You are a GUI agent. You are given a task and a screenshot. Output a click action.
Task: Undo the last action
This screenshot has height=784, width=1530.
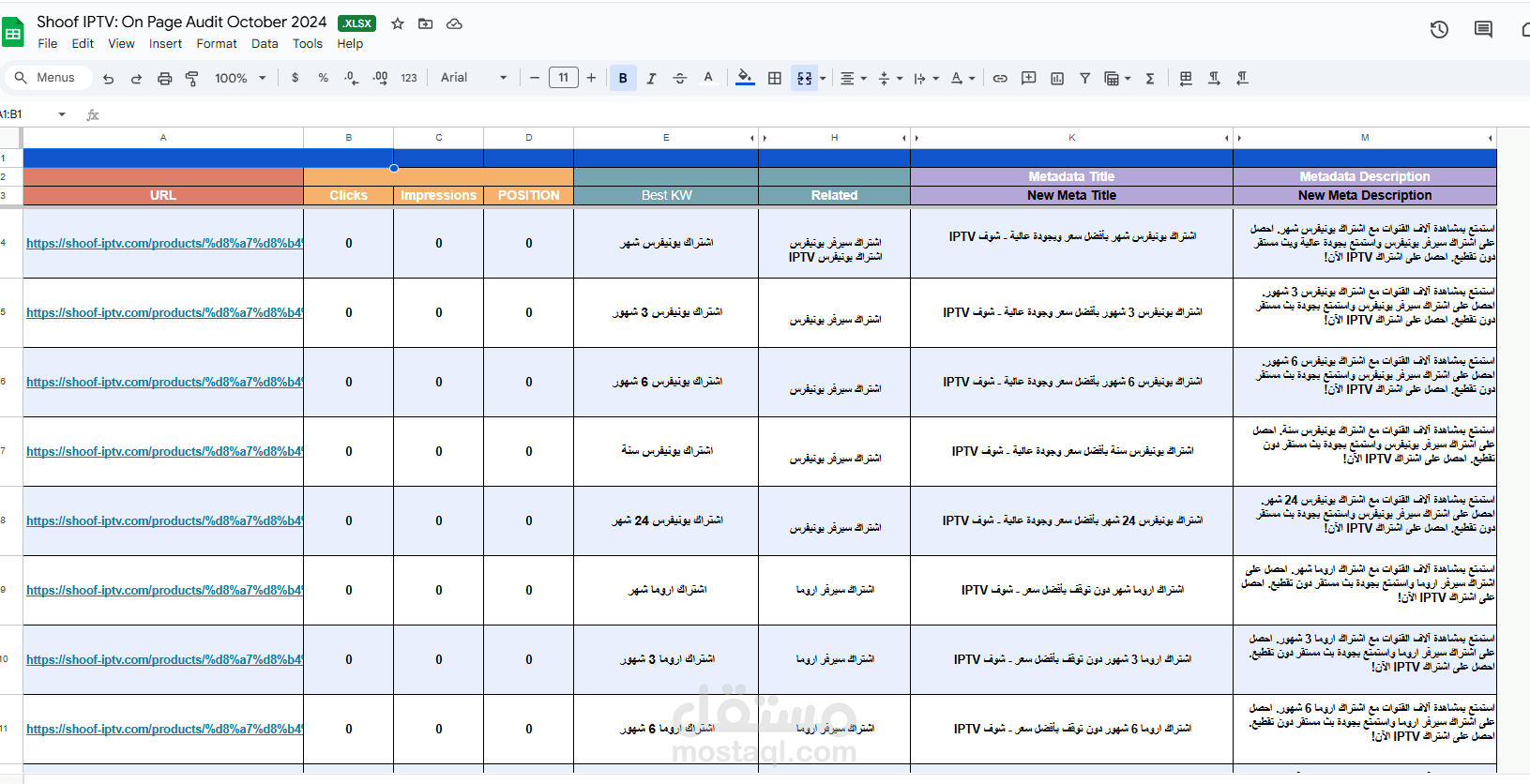(109, 79)
